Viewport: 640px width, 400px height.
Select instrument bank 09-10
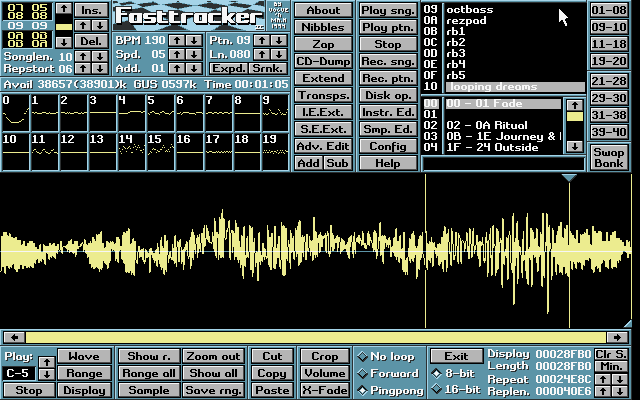click(609, 27)
